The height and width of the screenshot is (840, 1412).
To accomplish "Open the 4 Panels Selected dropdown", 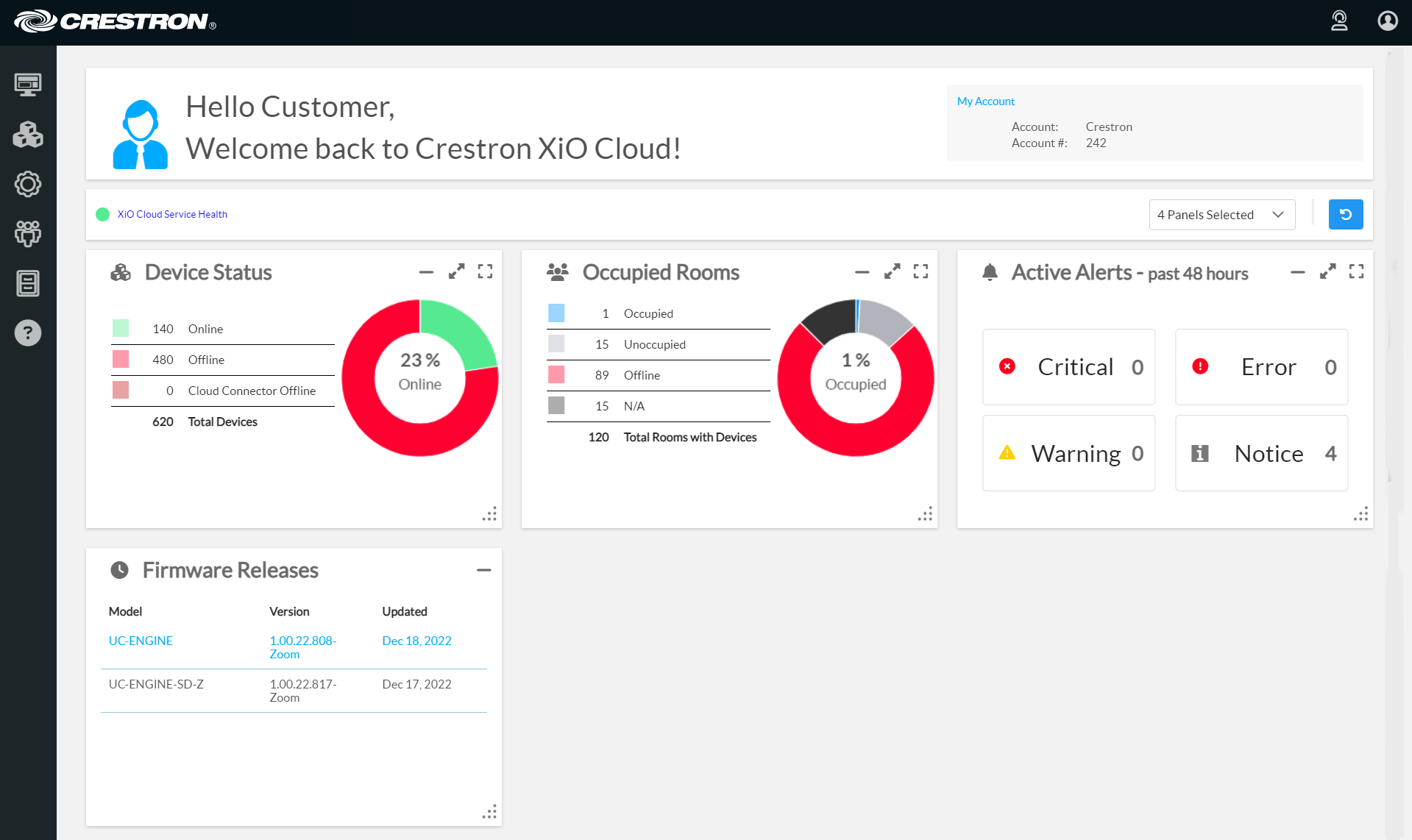I will 1221,215.
